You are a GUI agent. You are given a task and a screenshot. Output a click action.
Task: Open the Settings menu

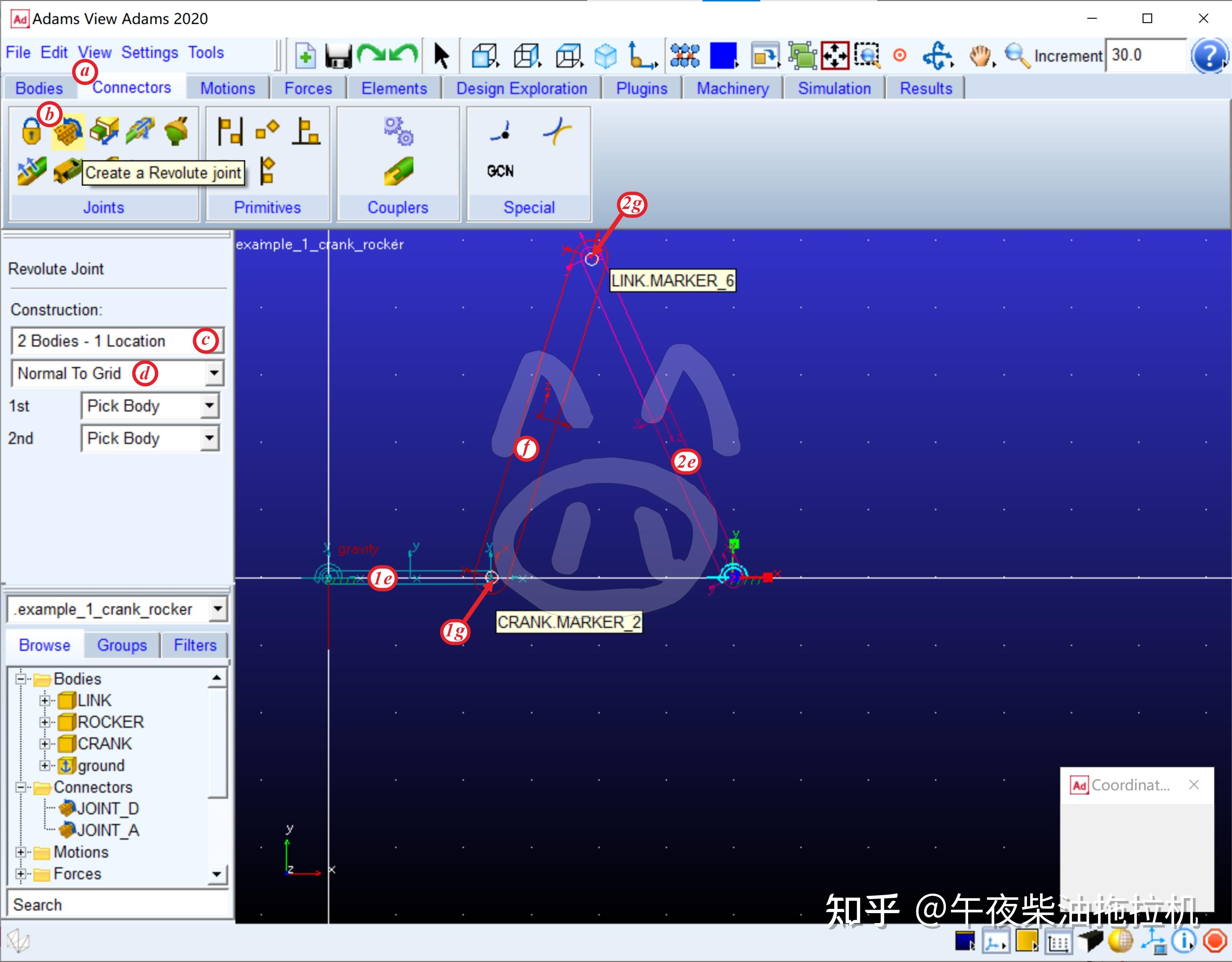click(150, 52)
